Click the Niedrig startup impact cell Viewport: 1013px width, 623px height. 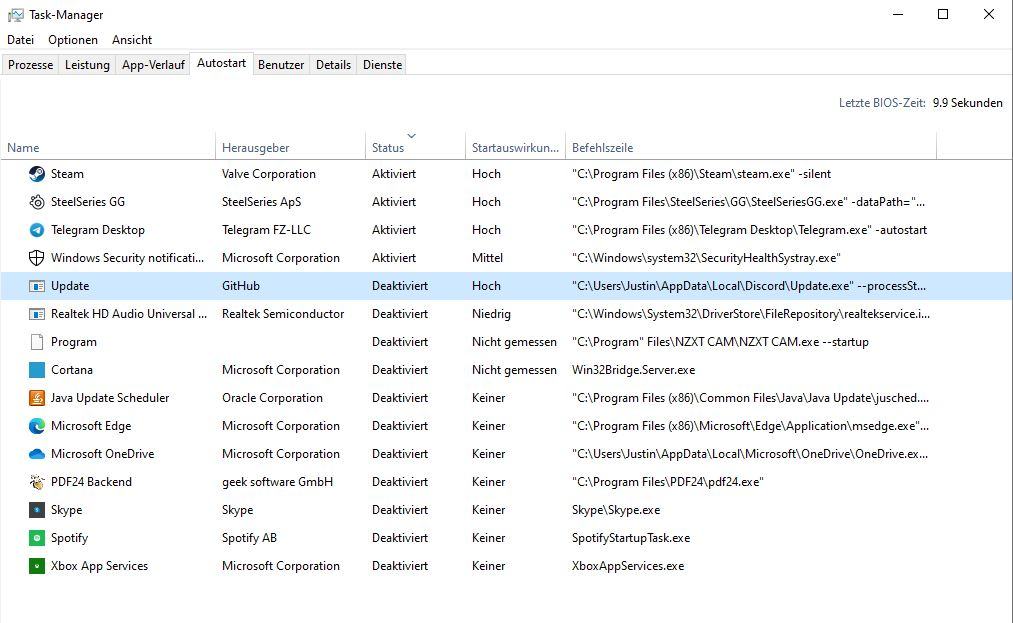click(491, 314)
